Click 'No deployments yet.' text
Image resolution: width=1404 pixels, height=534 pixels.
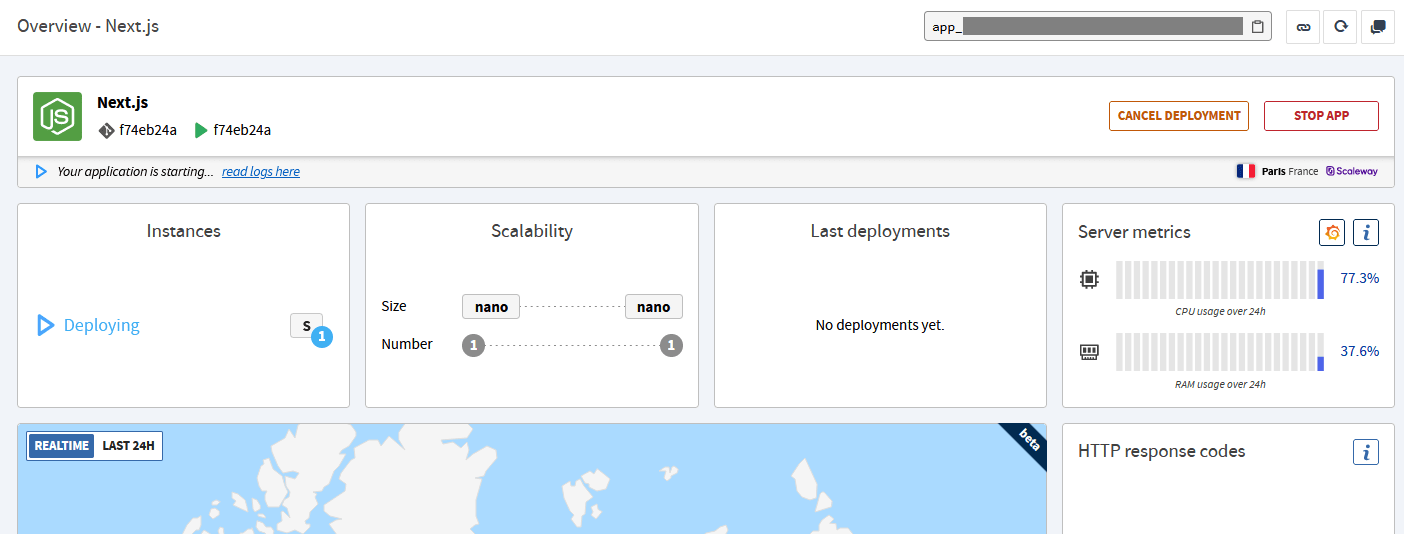[880, 325]
